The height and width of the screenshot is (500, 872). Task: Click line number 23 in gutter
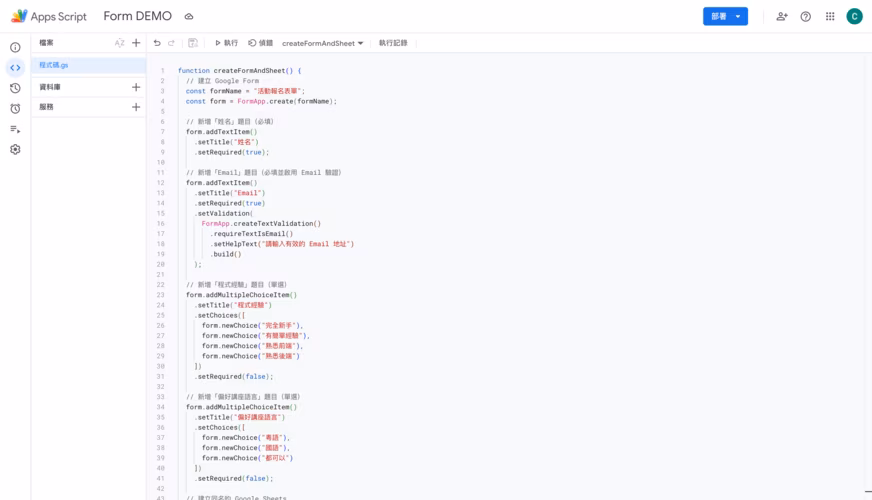pyautogui.click(x=161, y=295)
